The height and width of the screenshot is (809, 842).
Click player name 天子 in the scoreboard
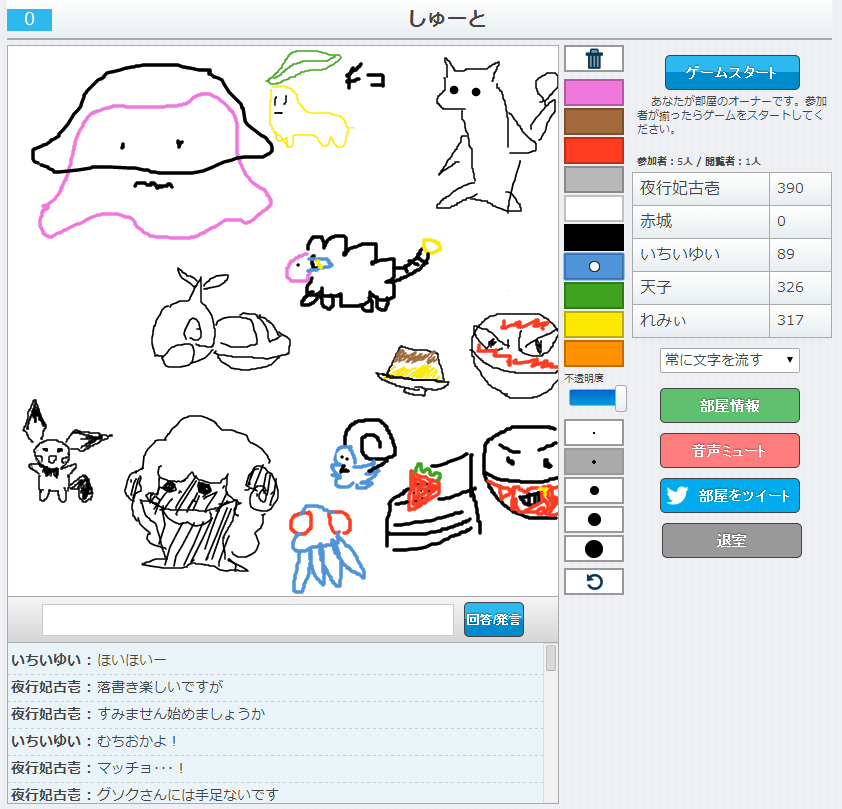(x=656, y=287)
